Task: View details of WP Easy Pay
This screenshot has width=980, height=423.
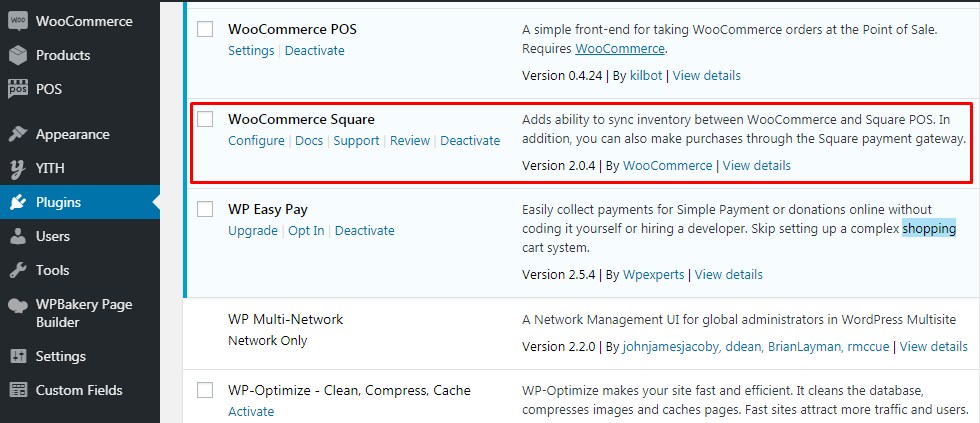Action: (729, 274)
